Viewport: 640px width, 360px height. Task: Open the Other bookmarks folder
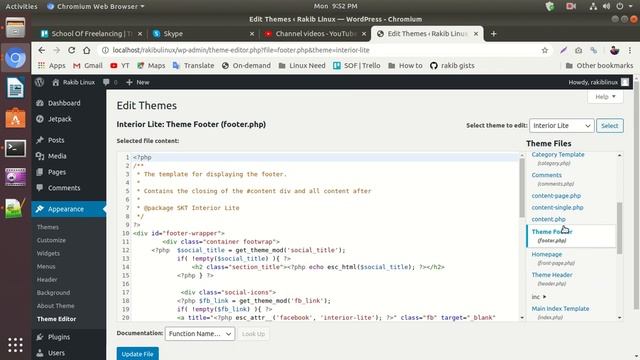(x=599, y=65)
